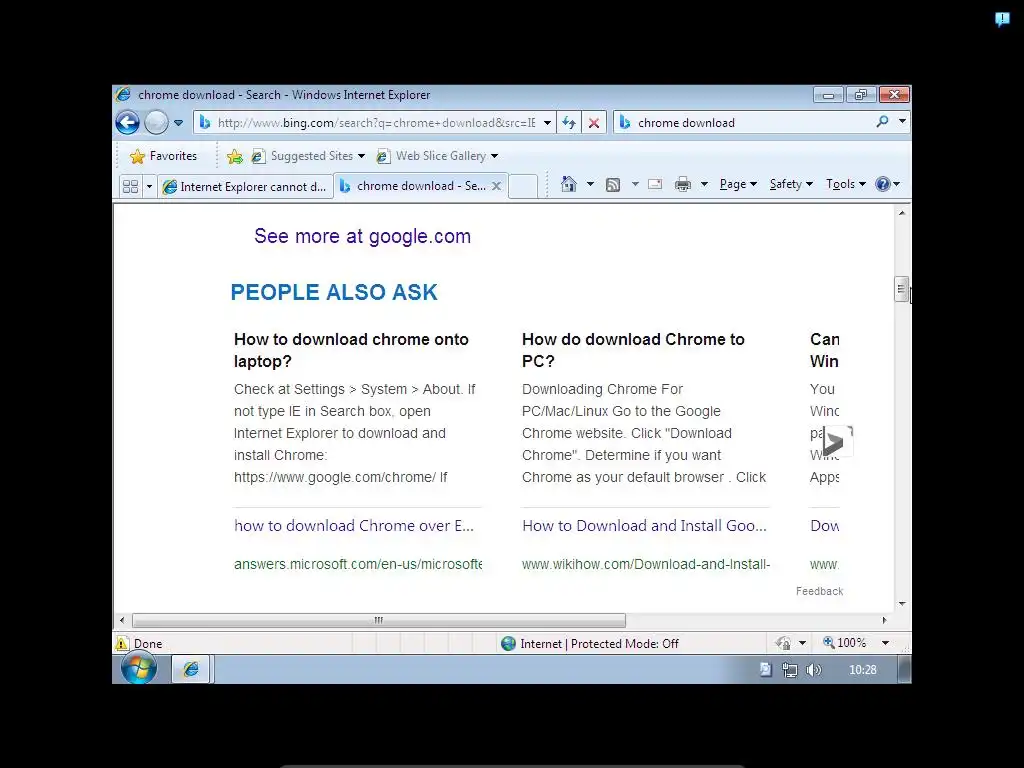Click the status bar warning icon
Viewport: 1024px width, 768px height.
pyautogui.click(x=122, y=644)
